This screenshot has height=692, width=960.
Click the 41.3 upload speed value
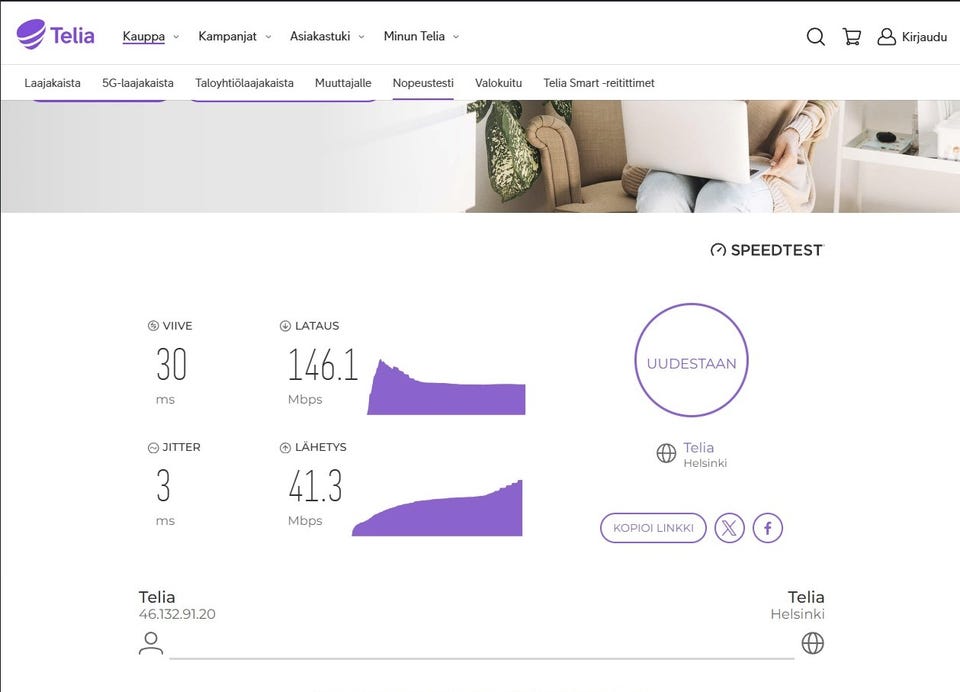[315, 486]
